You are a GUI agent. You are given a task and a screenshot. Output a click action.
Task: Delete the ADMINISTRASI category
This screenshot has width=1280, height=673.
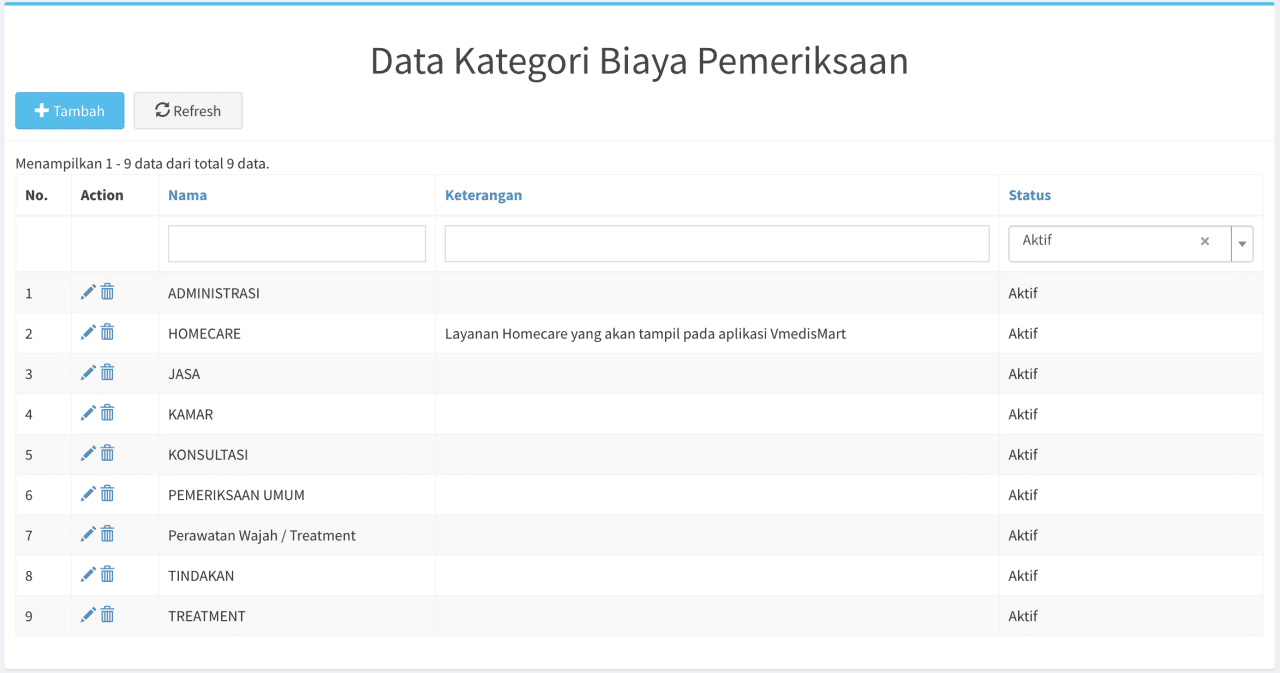coord(107,292)
